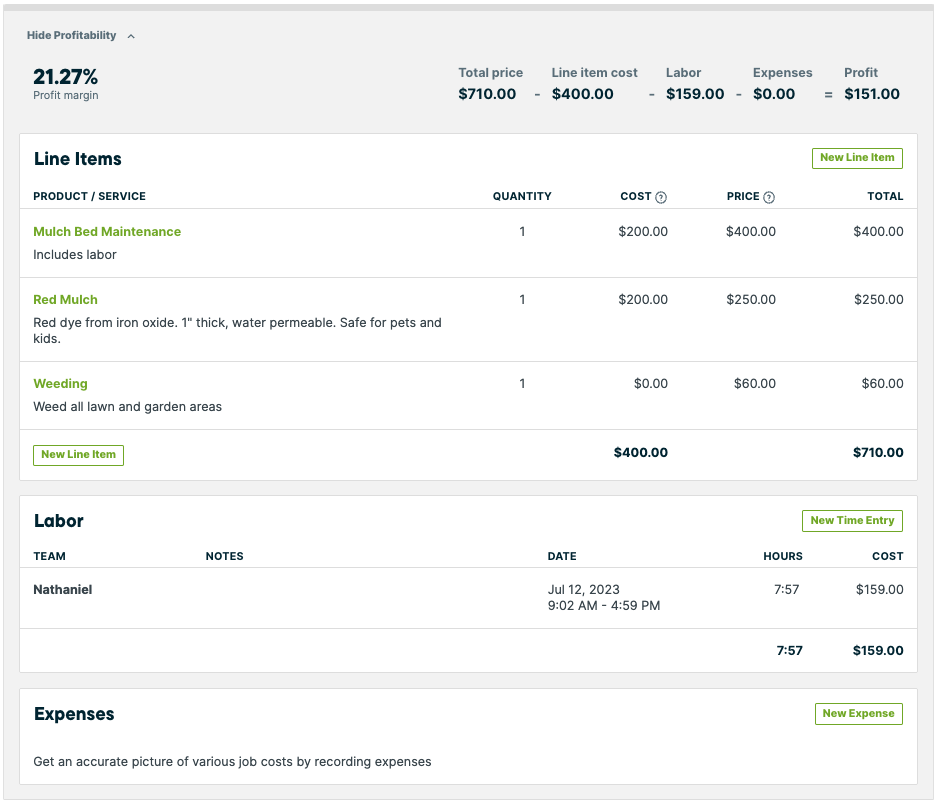Open the Weeding line item

(x=60, y=384)
